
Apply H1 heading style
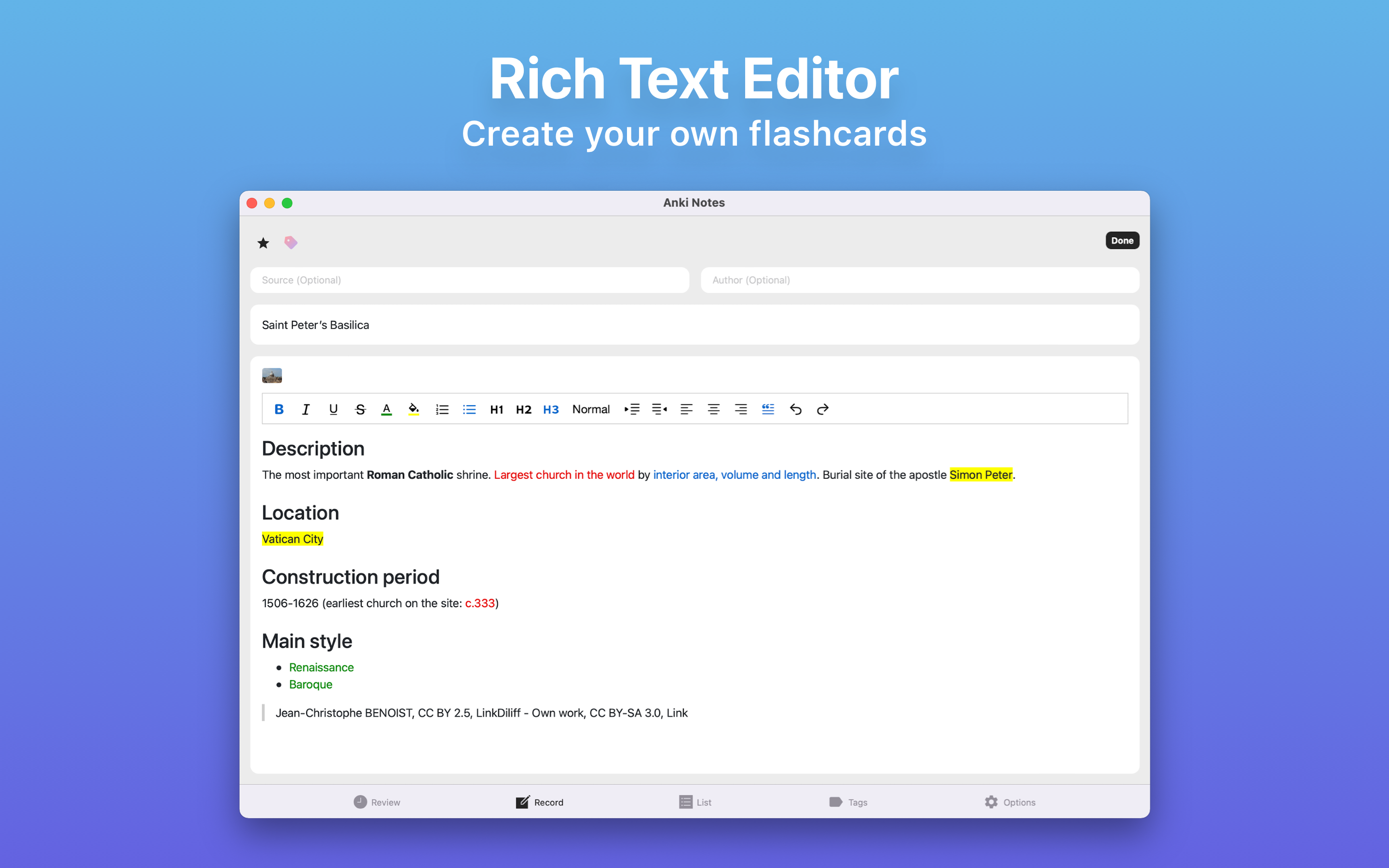click(x=496, y=409)
